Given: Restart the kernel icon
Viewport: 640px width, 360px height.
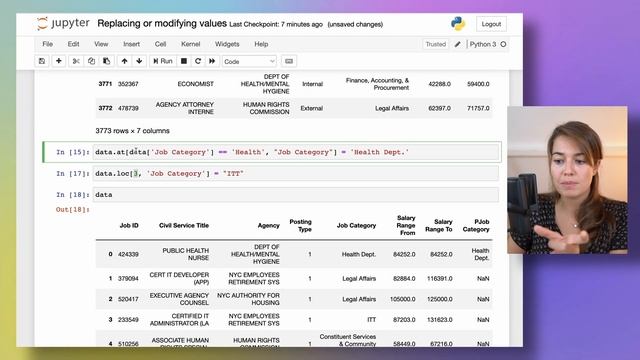Looking at the screenshot, I should point(198,61).
